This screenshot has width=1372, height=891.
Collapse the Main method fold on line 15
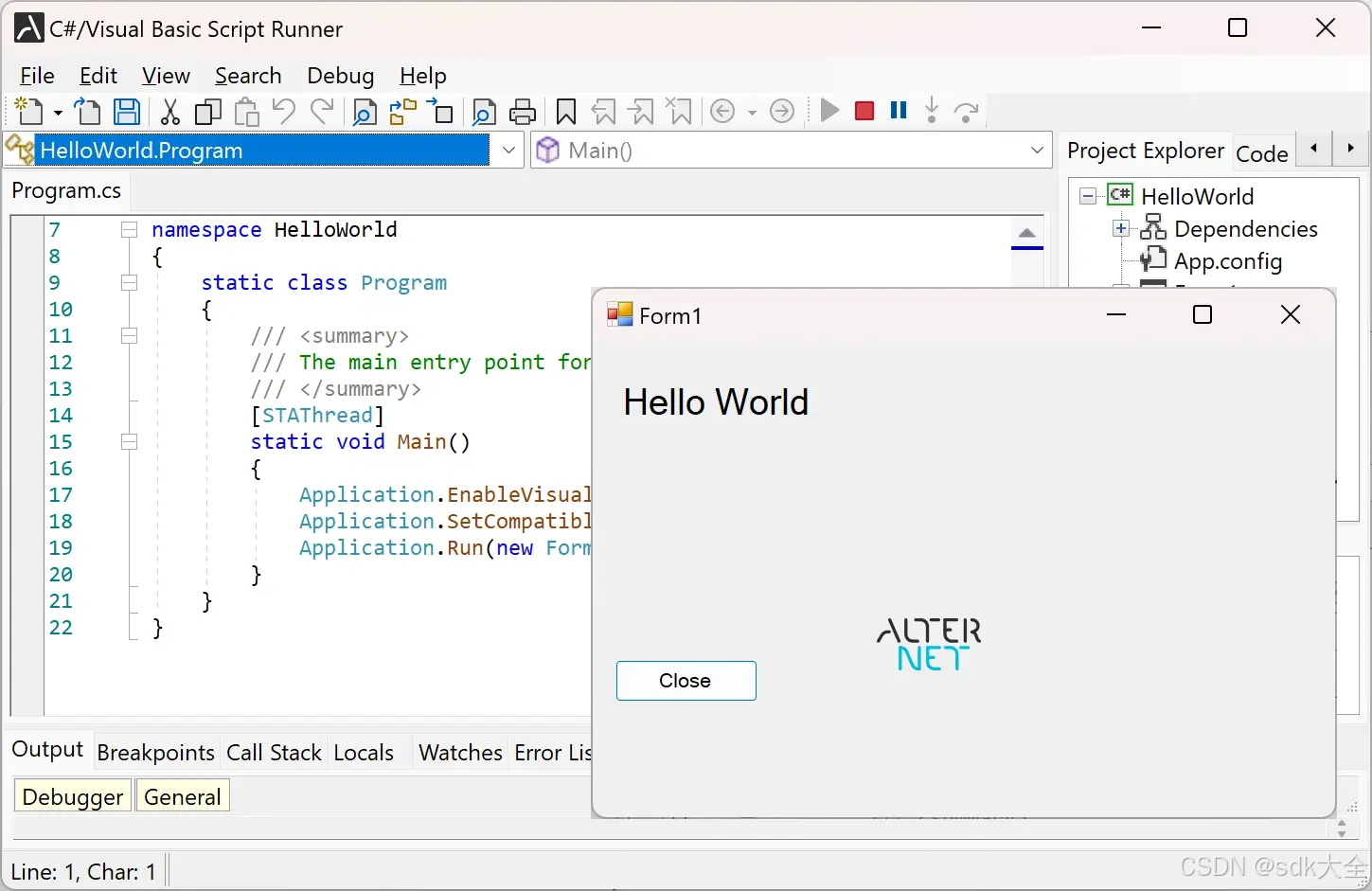129,441
